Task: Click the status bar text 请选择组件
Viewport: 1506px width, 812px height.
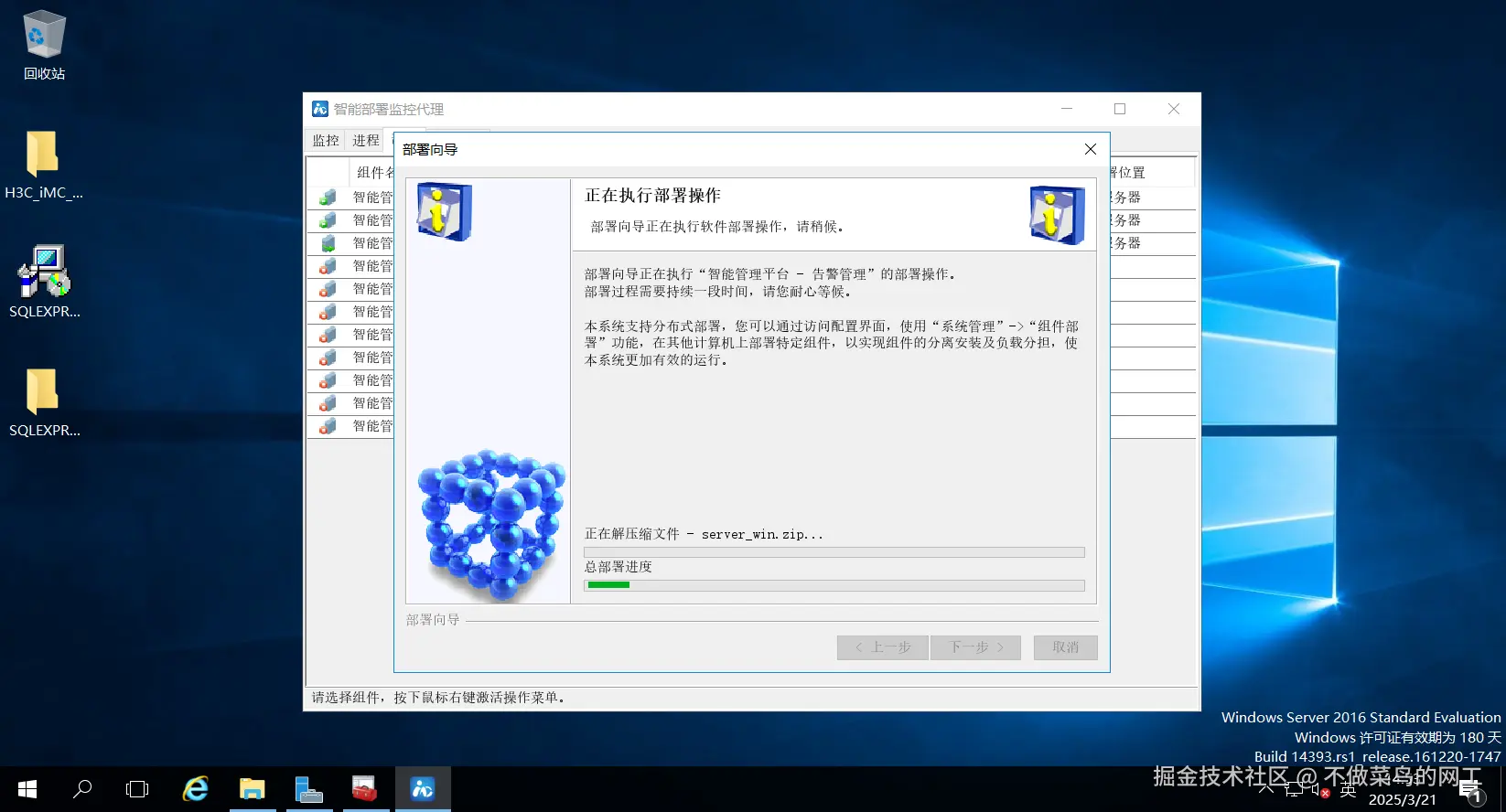Action: [439, 698]
